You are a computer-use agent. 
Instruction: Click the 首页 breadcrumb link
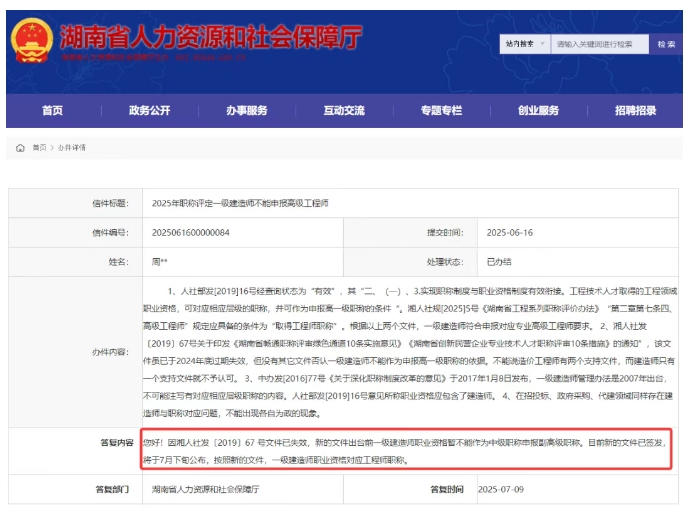[x=39, y=147]
